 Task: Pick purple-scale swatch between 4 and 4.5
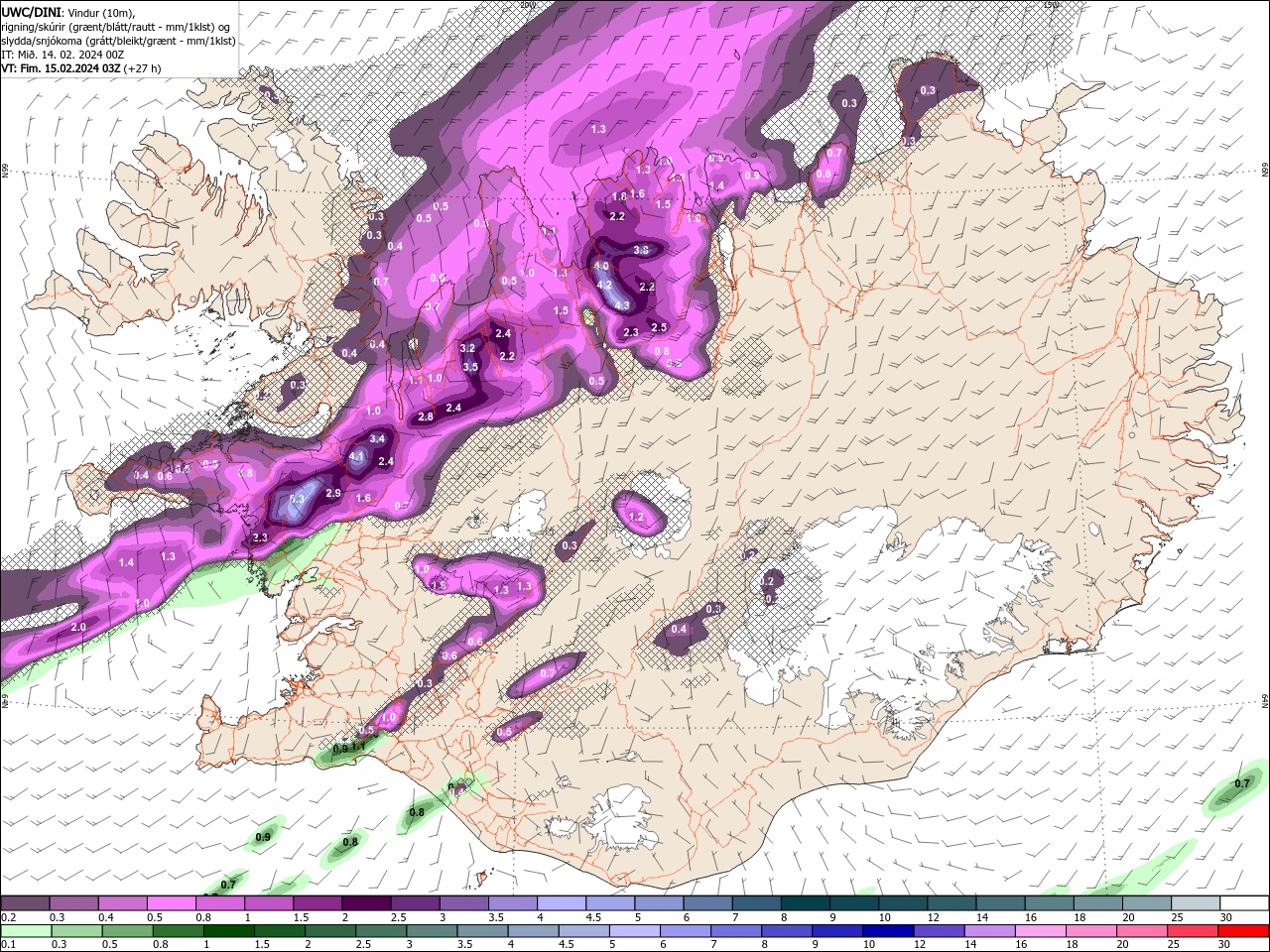point(560,903)
